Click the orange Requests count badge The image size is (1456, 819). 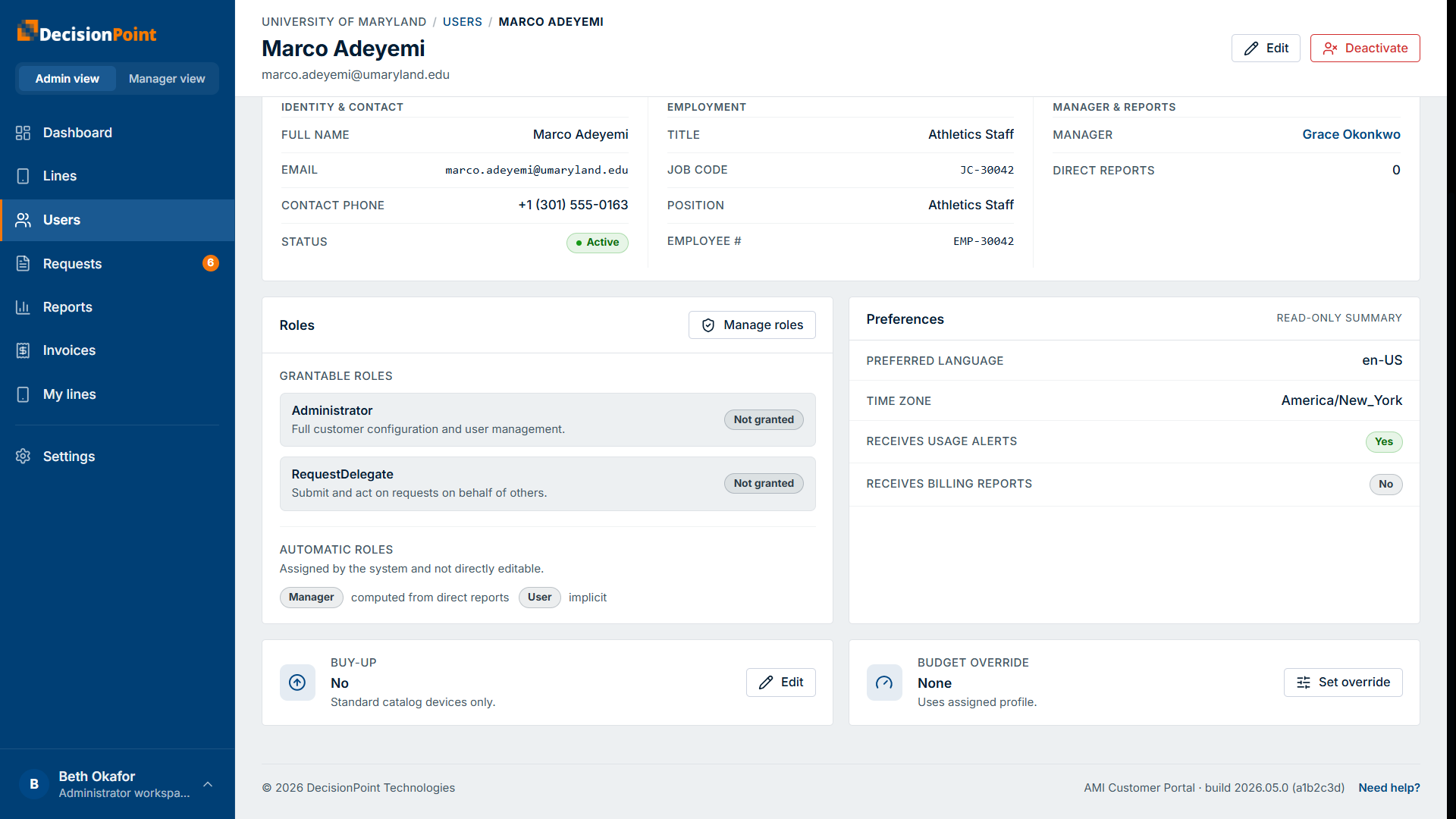pos(211,263)
